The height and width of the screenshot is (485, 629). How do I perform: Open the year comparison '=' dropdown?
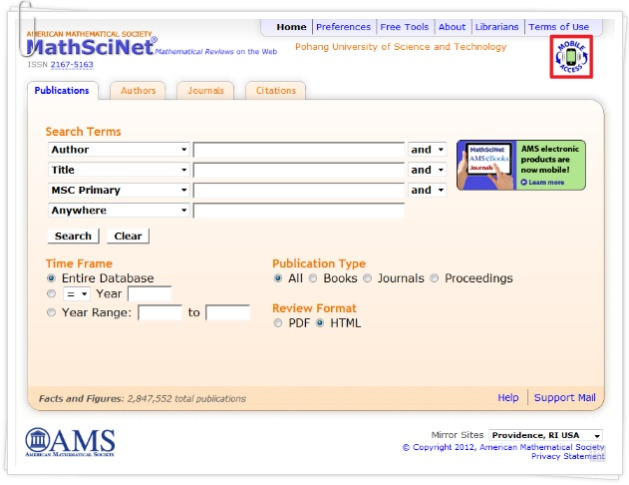77,294
